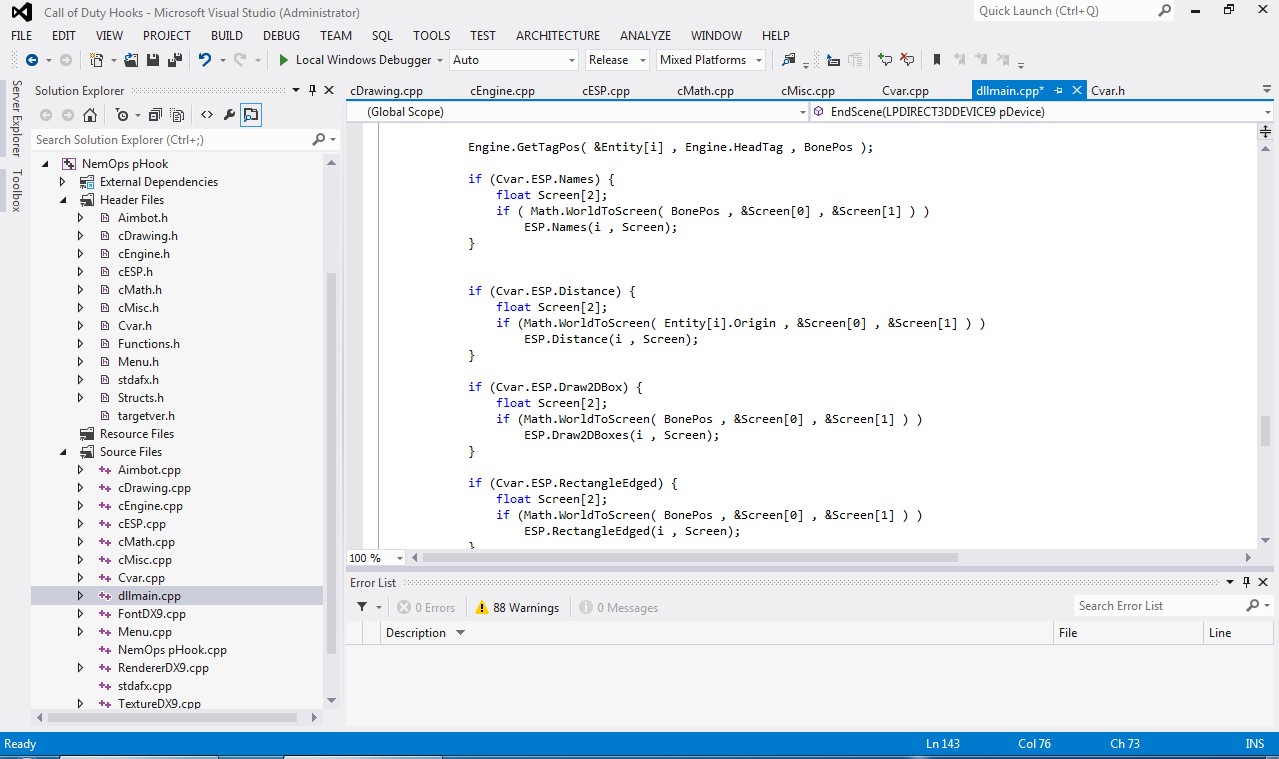The height and width of the screenshot is (759, 1279).
Task: Toggle the 0 Messages filter button
Action: pos(618,607)
